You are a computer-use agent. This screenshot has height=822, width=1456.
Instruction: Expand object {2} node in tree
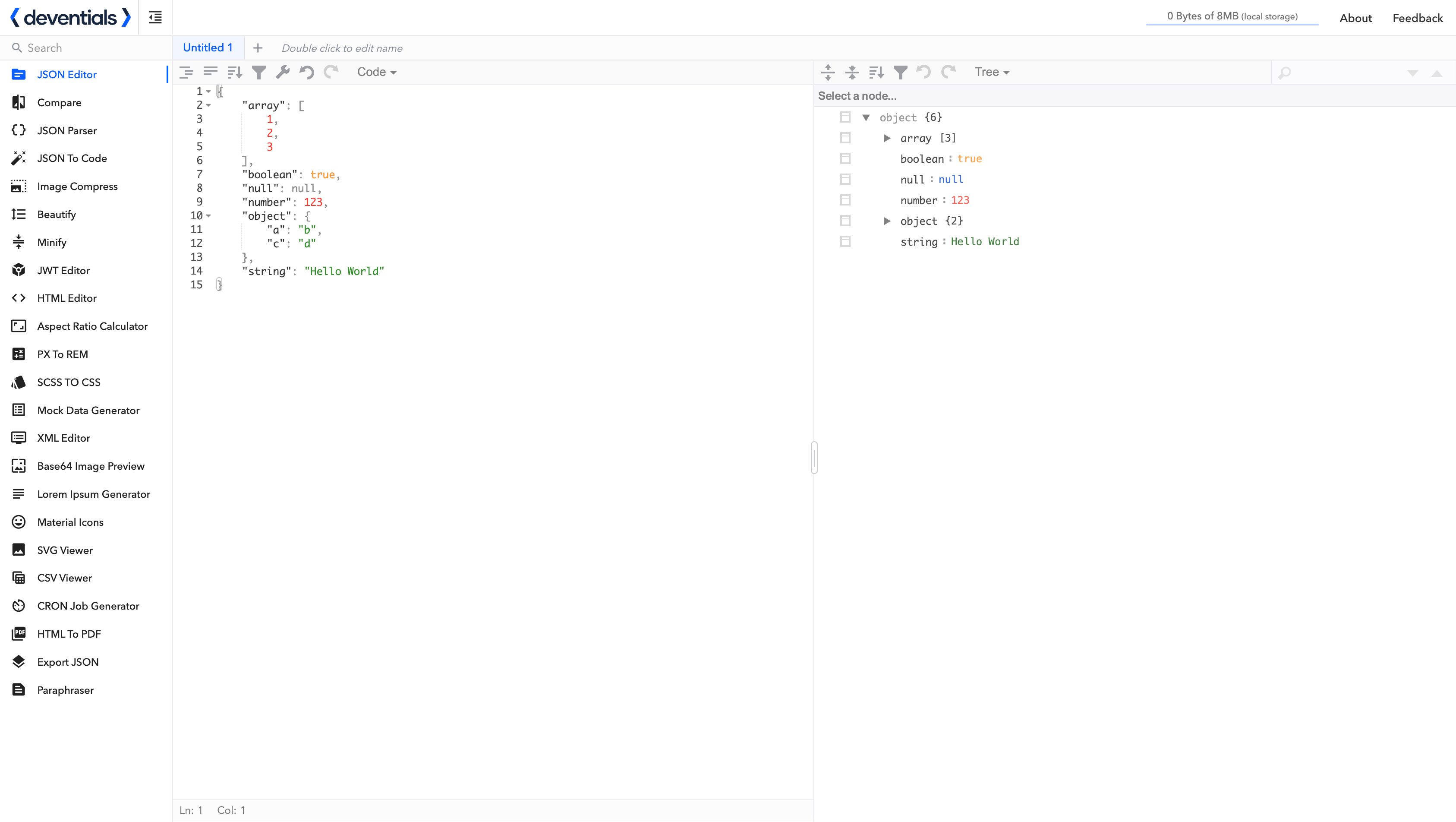coord(887,221)
